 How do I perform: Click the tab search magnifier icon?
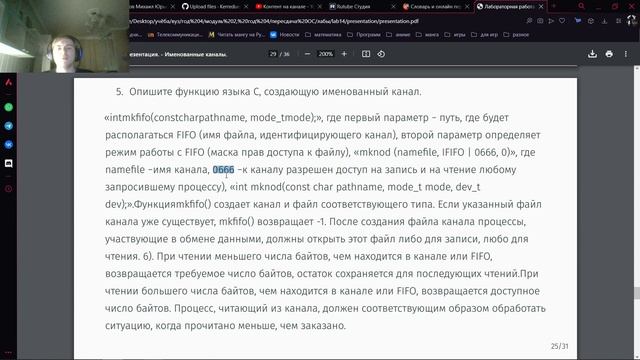click(581, 6)
